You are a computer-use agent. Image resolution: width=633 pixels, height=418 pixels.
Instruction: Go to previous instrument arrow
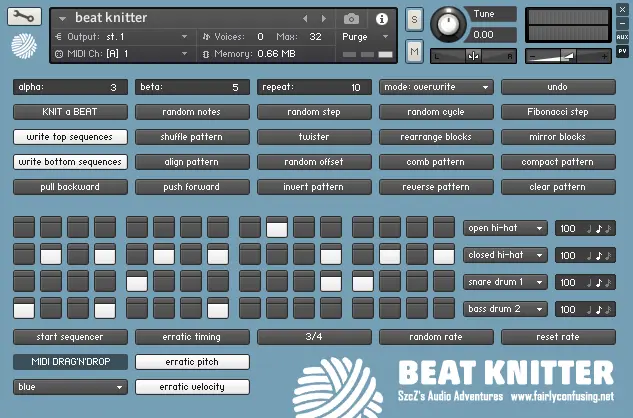click(x=305, y=19)
